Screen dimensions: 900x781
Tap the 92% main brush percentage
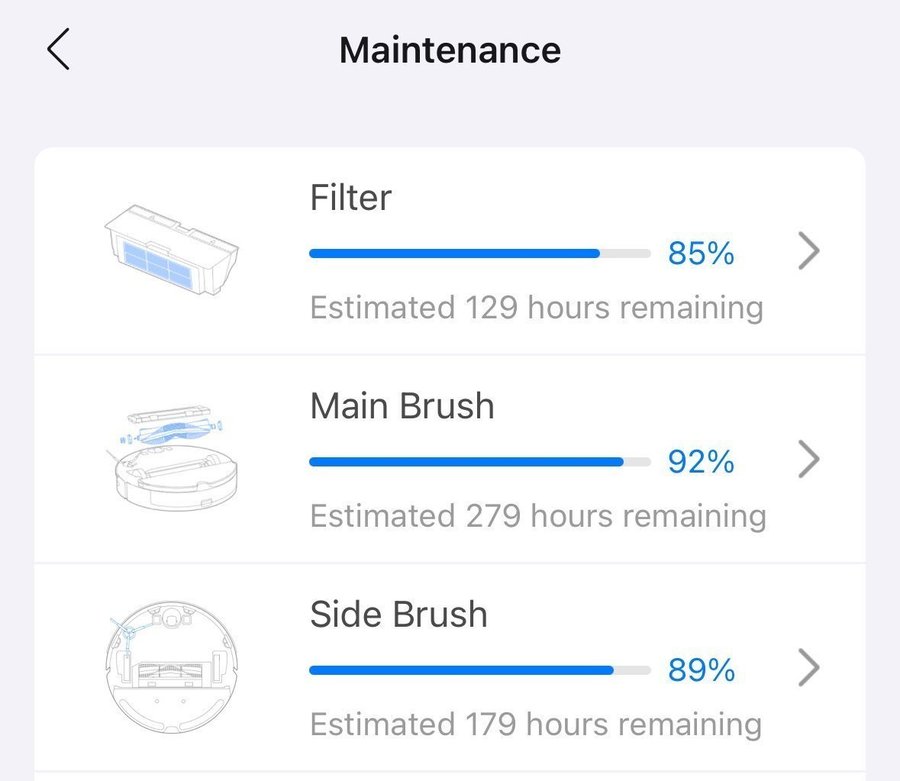pos(701,461)
